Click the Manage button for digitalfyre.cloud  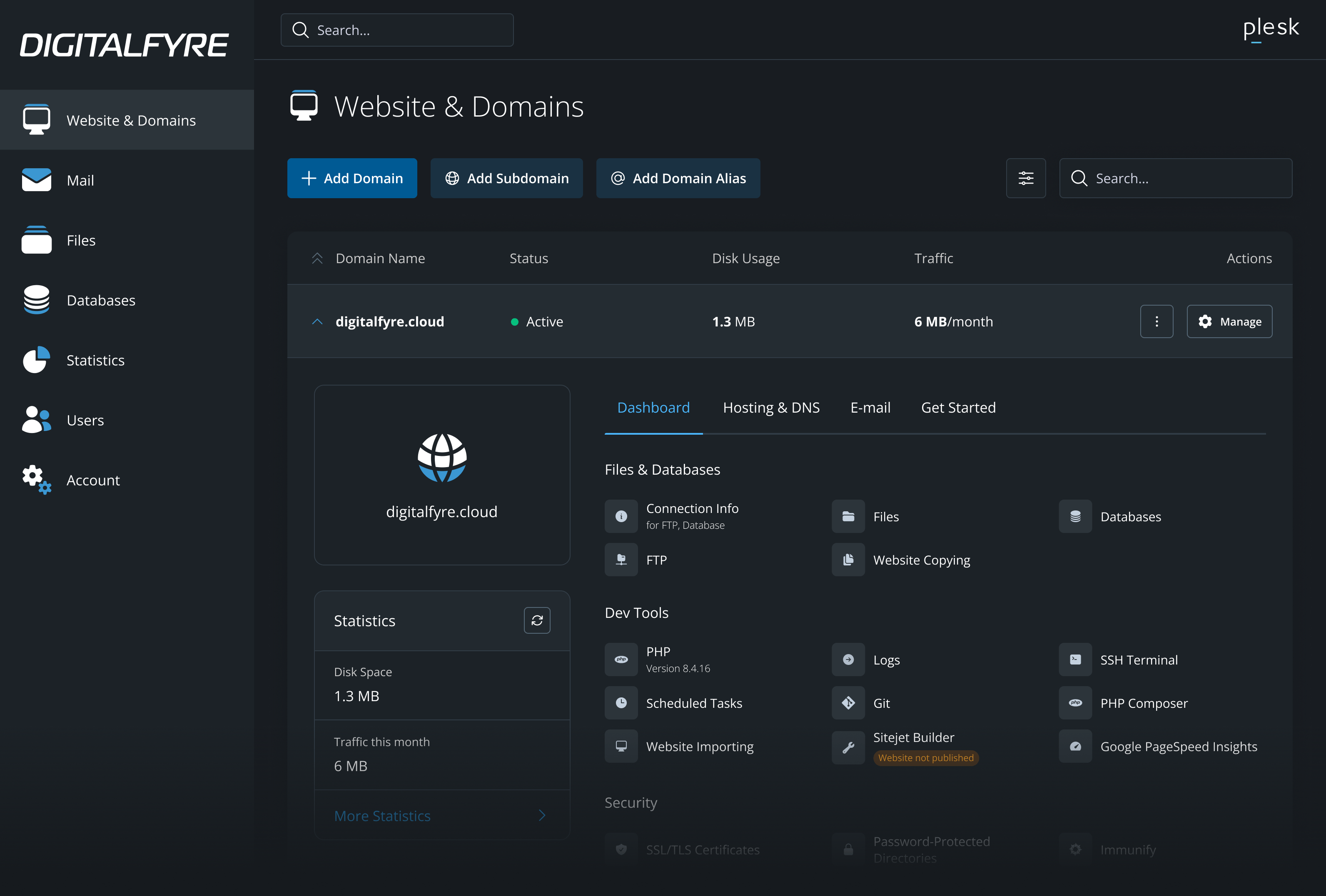[x=1229, y=322]
